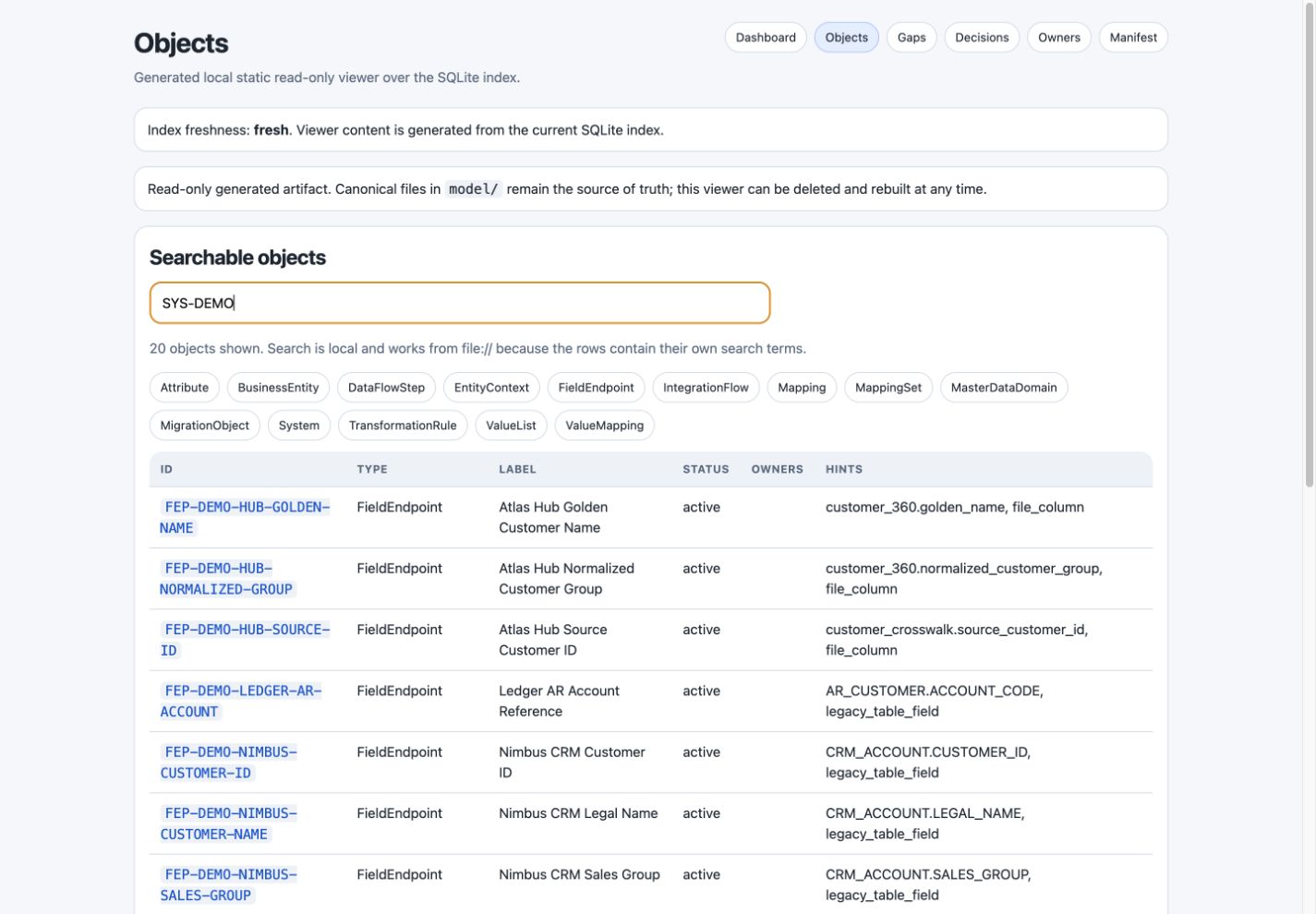Viewport: 1316px width, 914px height.
Task: Click the 'Atlas Hub Normalized Customer Group' label
Action: pos(566,579)
